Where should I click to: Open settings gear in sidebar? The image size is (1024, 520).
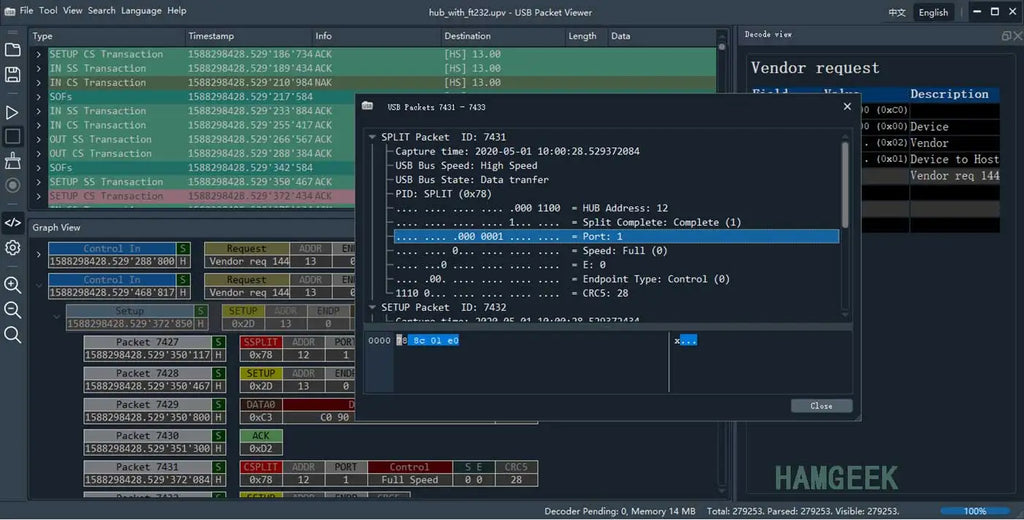[12, 248]
